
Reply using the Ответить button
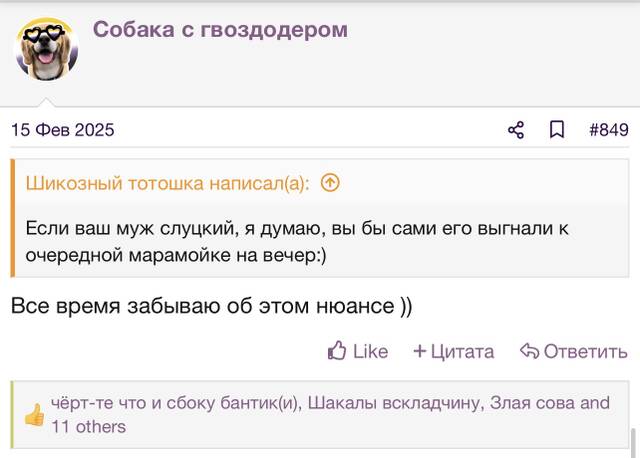[x=573, y=351]
